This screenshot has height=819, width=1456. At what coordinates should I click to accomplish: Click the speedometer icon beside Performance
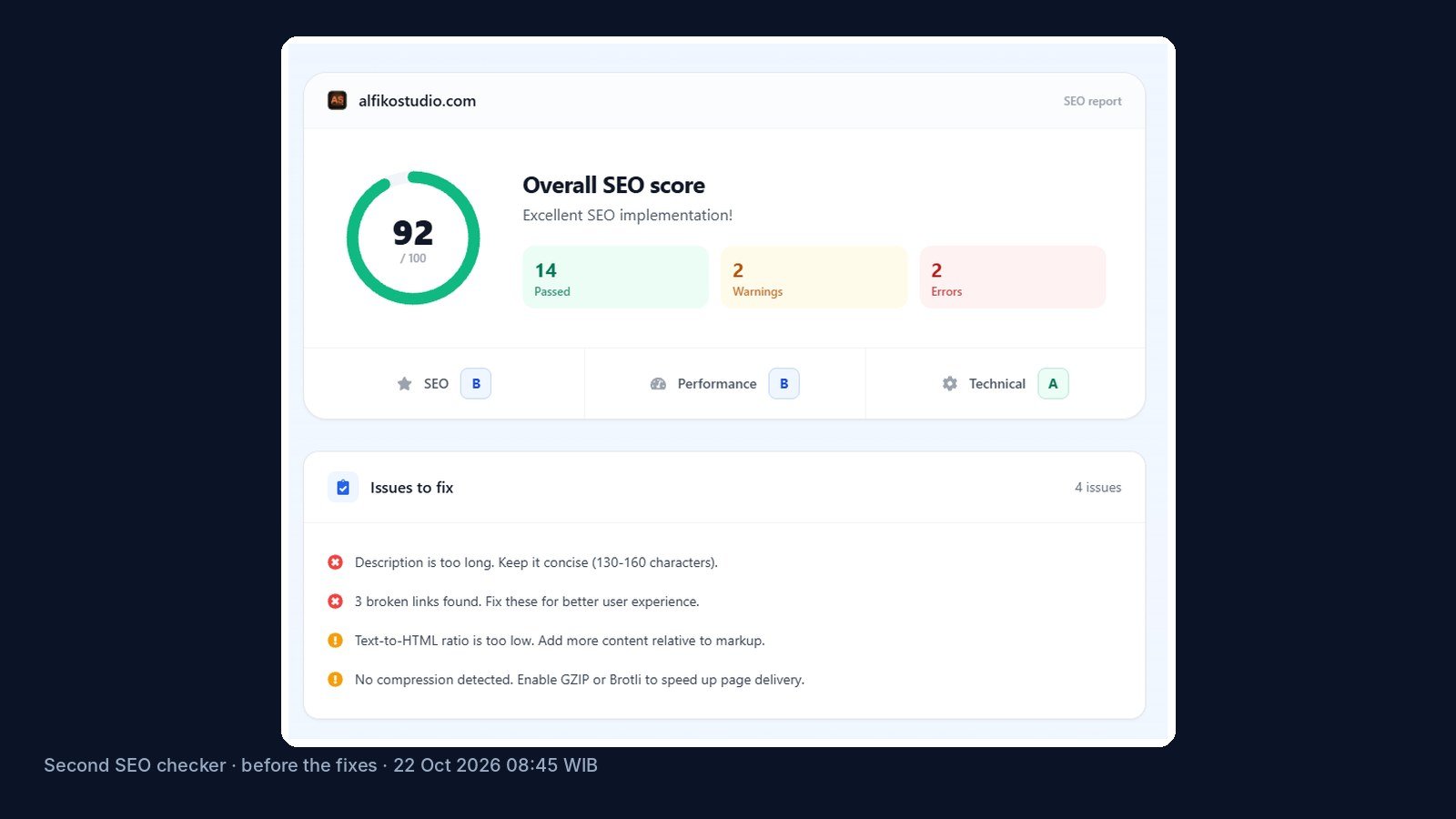click(x=658, y=384)
